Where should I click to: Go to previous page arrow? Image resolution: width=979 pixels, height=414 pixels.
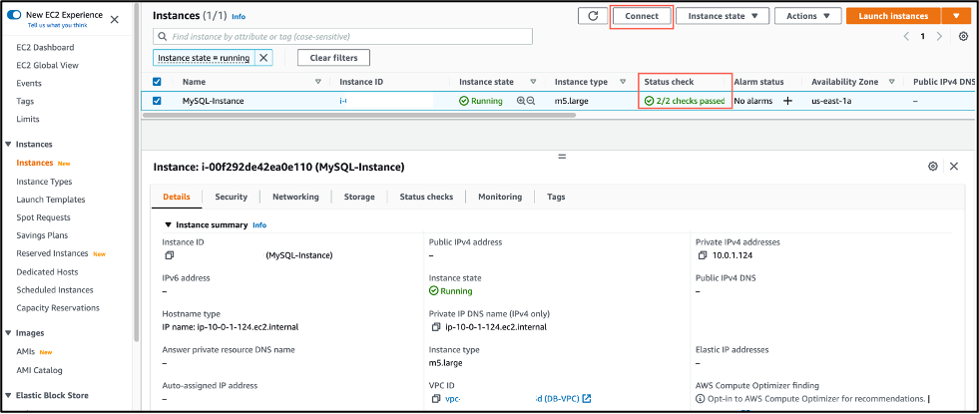tap(906, 36)
